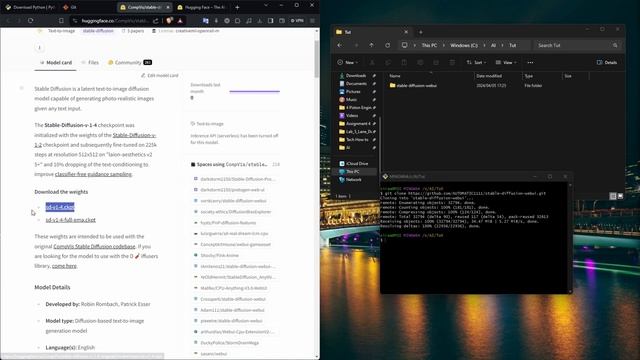Click the Brave rewards triangle icon
This screenshot has width=640, height=360.
coord(180,20)
